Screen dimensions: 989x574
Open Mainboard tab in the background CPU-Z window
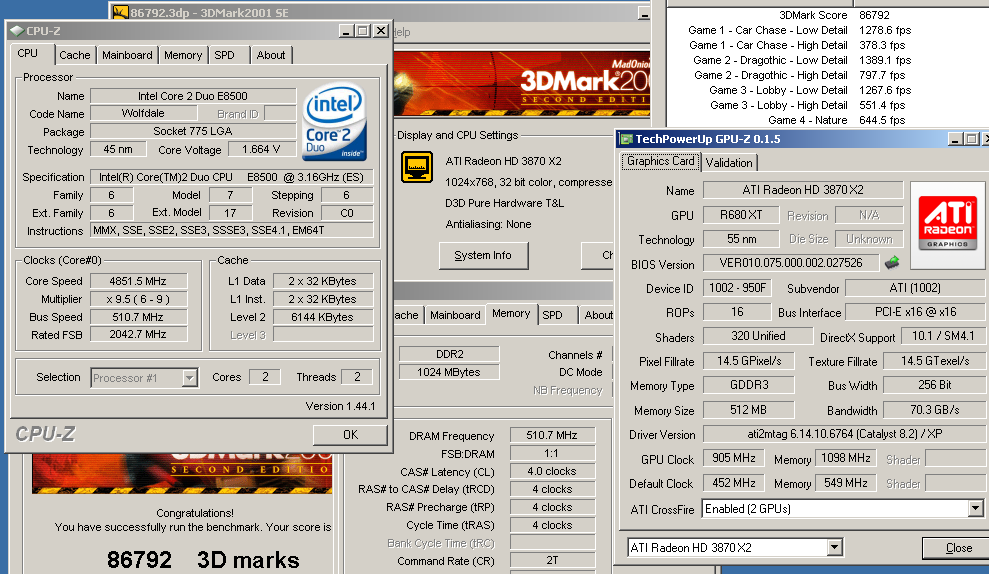coord(455,315)
